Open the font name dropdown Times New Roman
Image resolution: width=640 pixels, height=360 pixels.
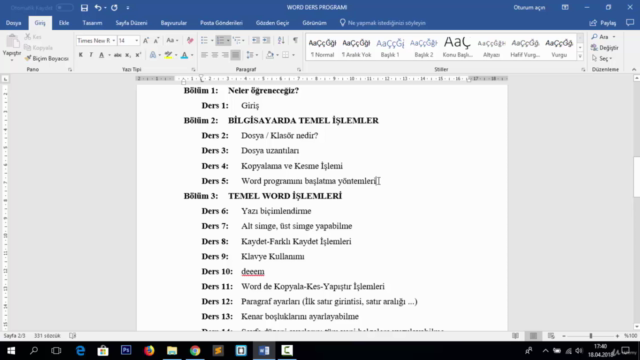pyautogui.click(x=113, y=40)
